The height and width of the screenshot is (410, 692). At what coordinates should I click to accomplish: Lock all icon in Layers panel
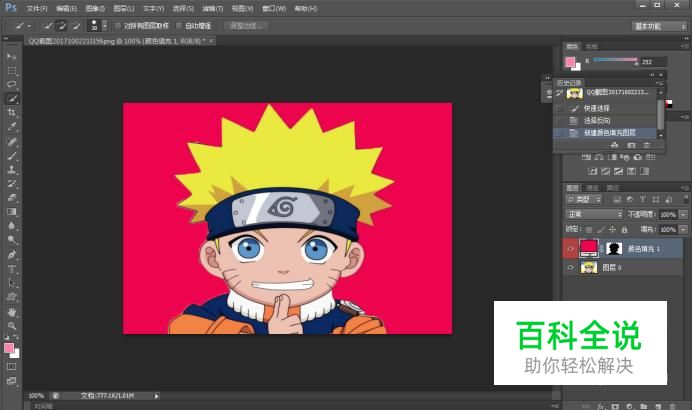click(624, 229)
